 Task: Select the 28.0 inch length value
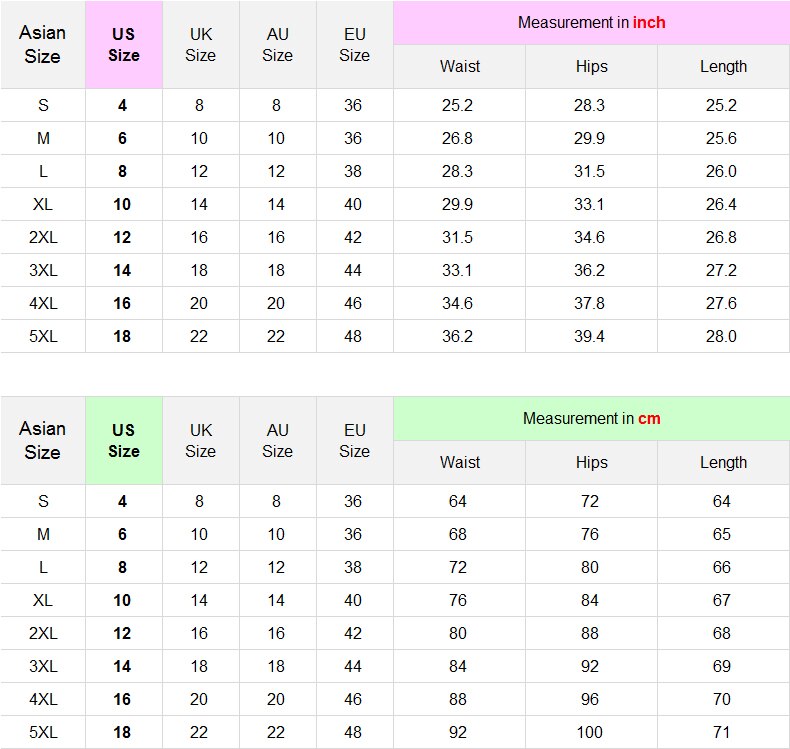pyautogui.click(x=721, y=336)
